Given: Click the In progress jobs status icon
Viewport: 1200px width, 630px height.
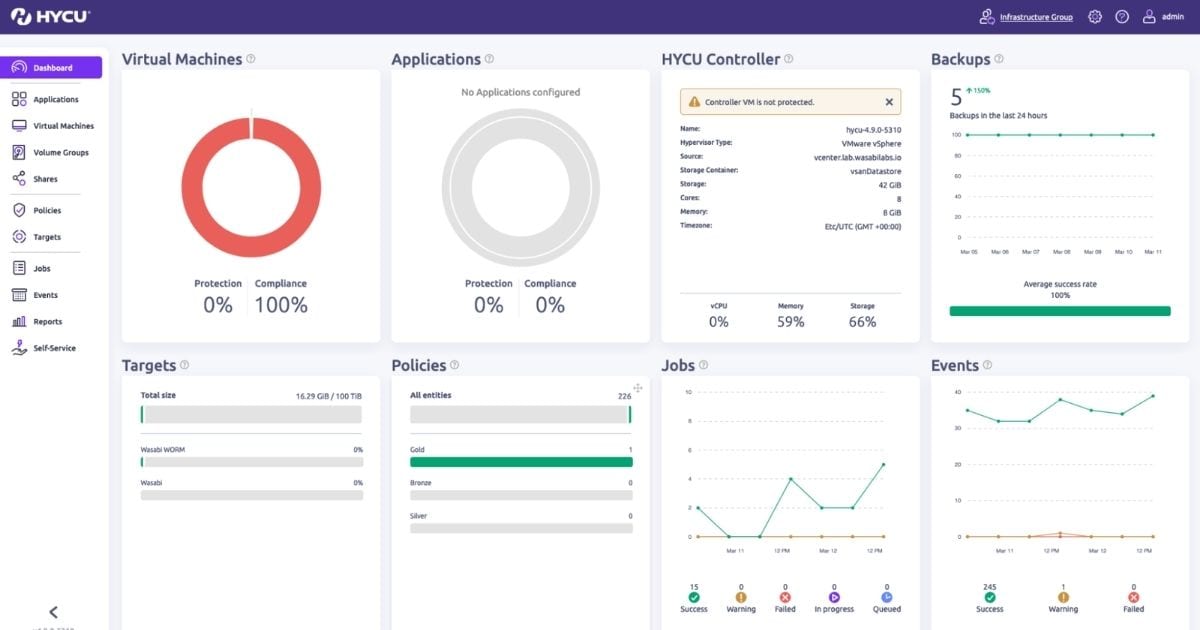Looking at the screenshot, I should [834, 597].
